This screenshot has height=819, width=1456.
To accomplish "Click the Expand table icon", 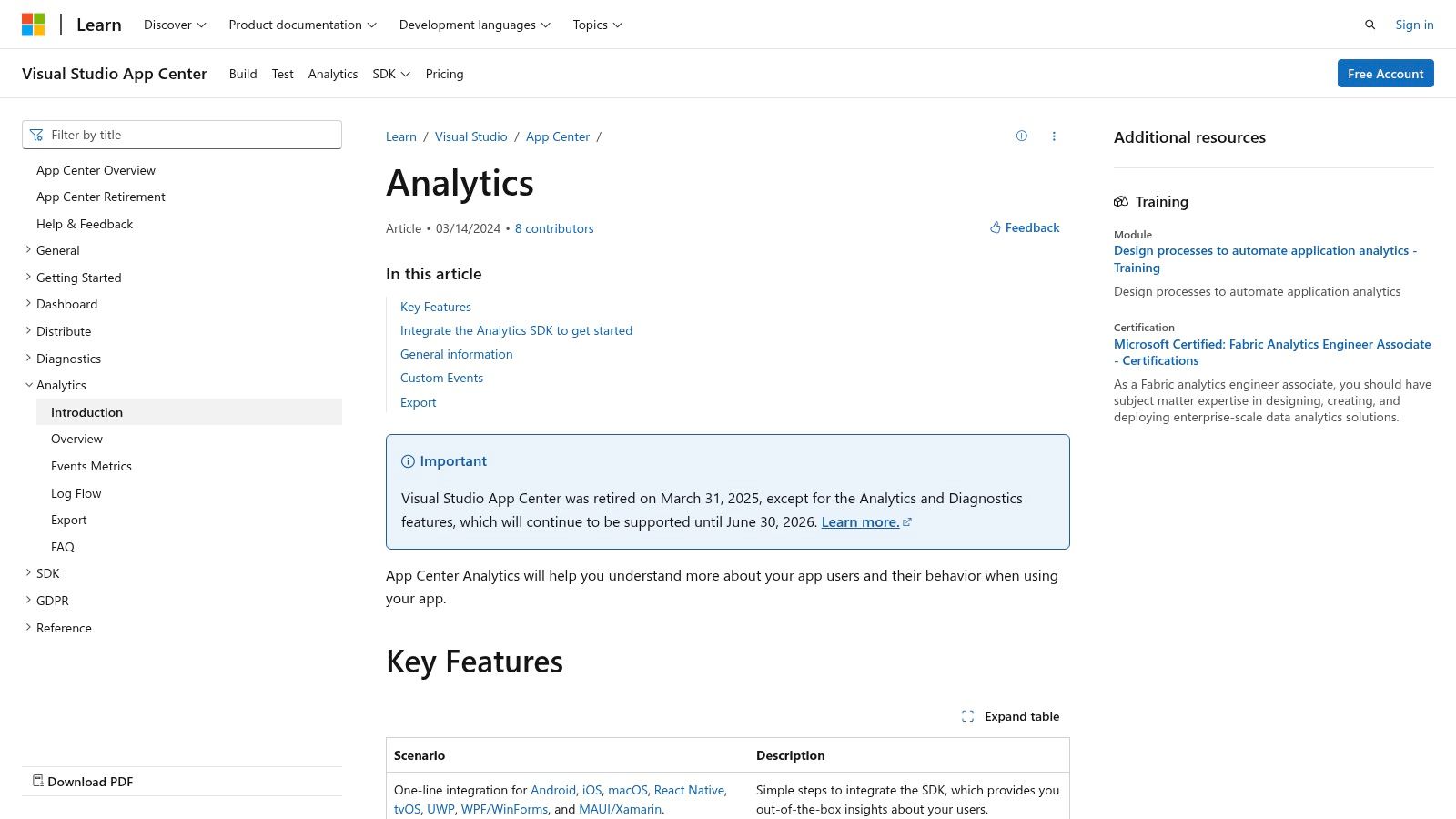I will [x=967, y=716].
